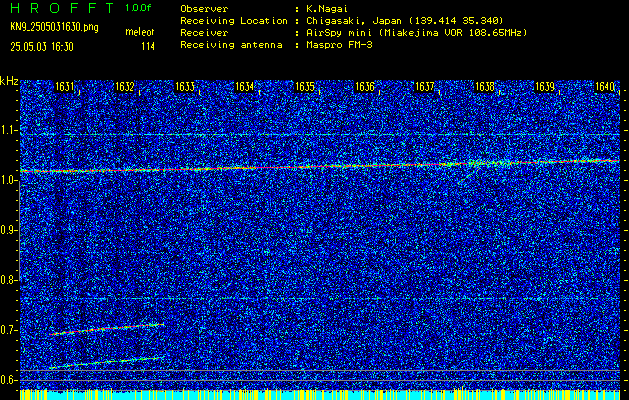This screenshot has width=629, height=400.
Task: Click the meteor count value 114
Action: coord(148,47)
